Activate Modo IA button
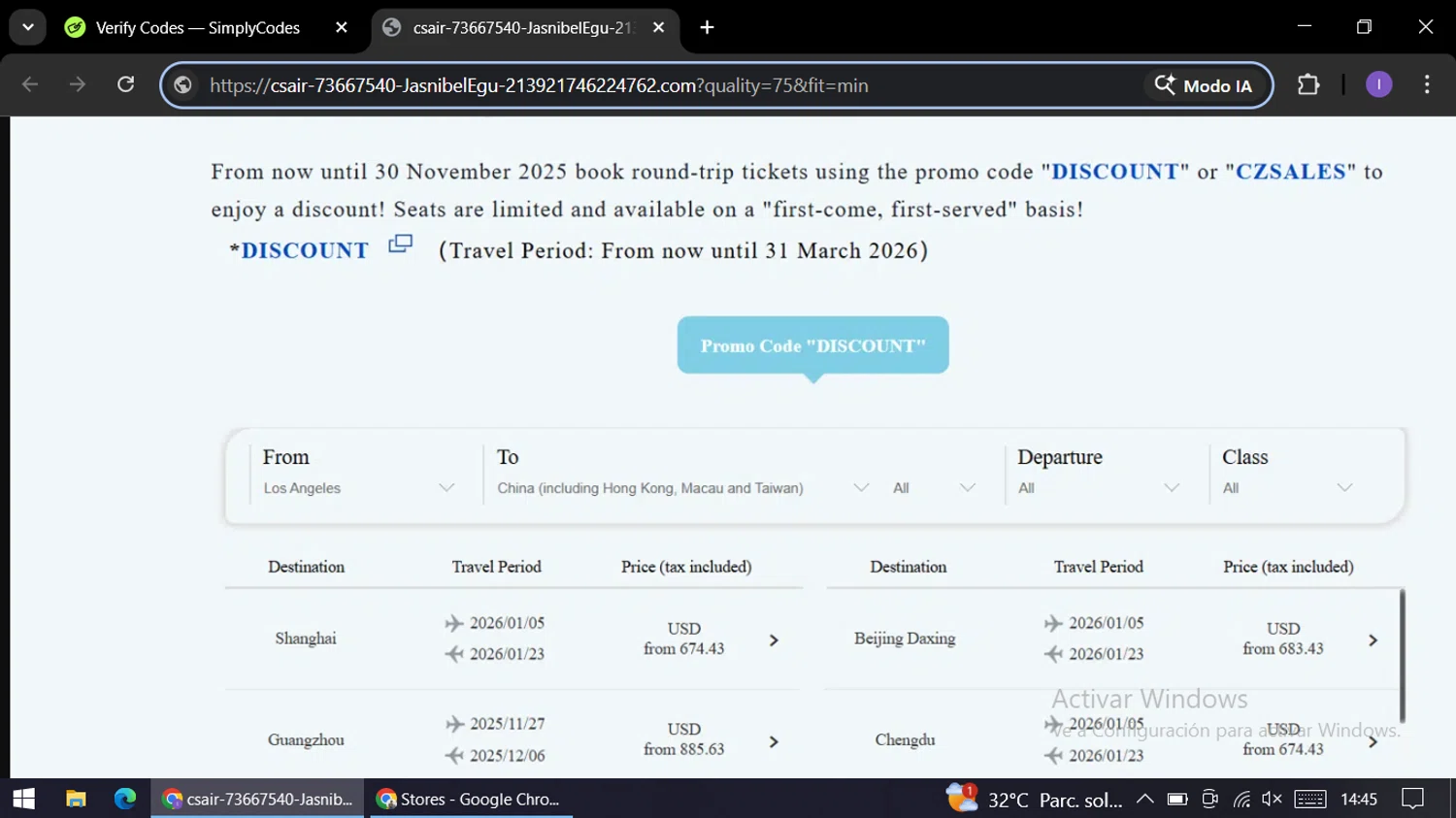 (x=1204, y=85)
